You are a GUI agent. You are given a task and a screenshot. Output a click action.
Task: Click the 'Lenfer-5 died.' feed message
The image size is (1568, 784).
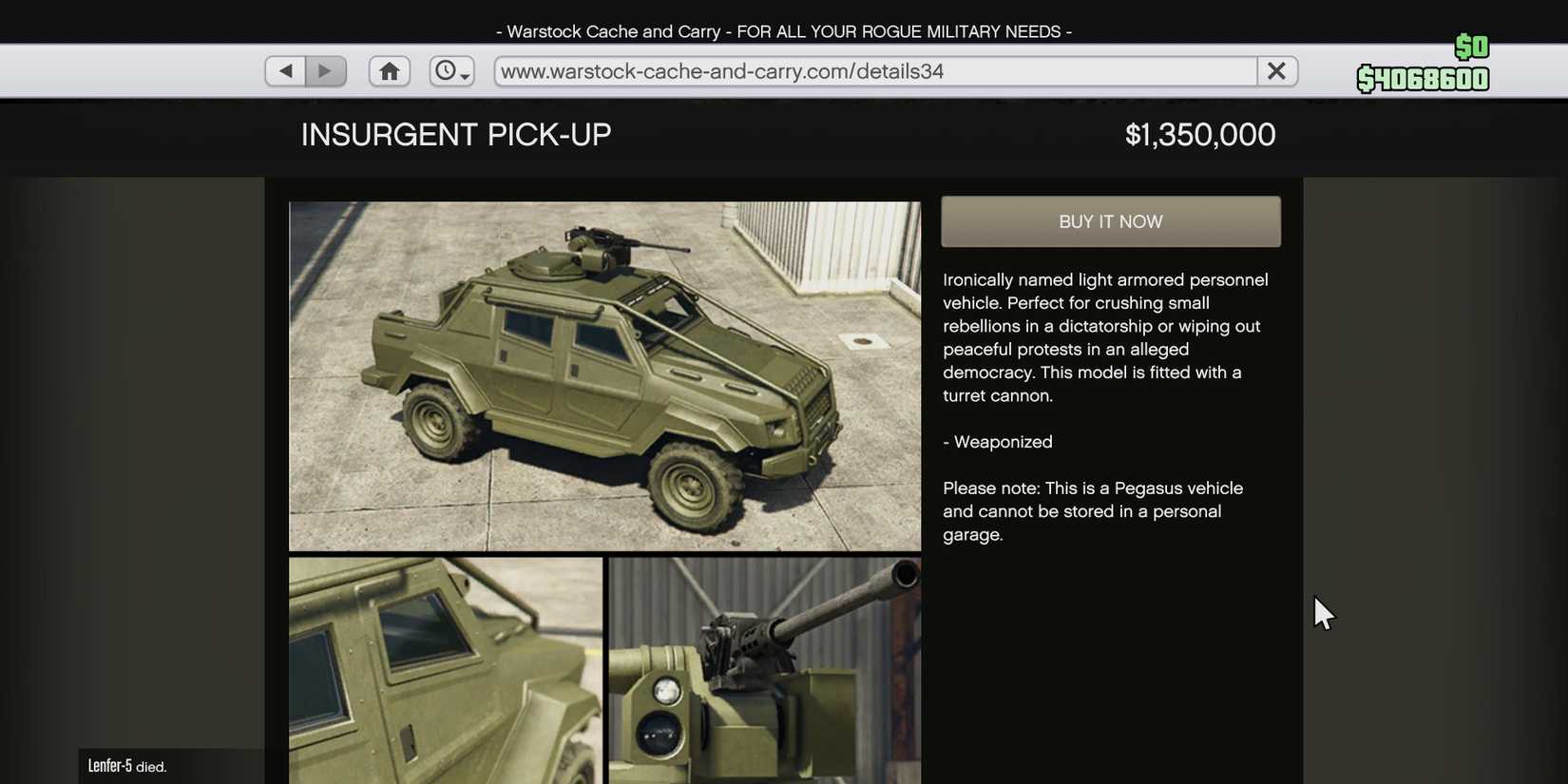tap(127, 766)
